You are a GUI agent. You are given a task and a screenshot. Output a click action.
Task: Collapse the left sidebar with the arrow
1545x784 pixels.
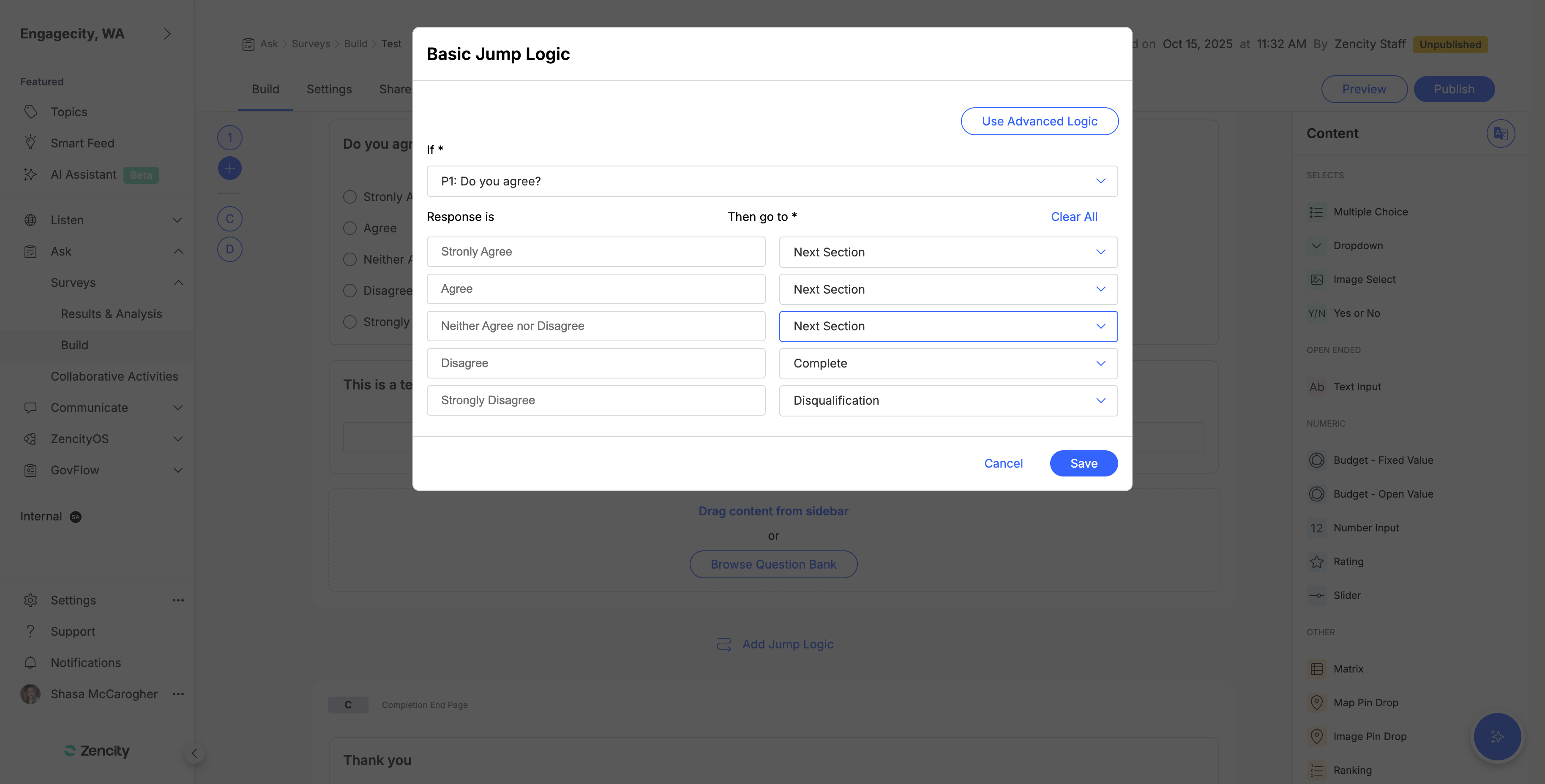click(194, 754)
